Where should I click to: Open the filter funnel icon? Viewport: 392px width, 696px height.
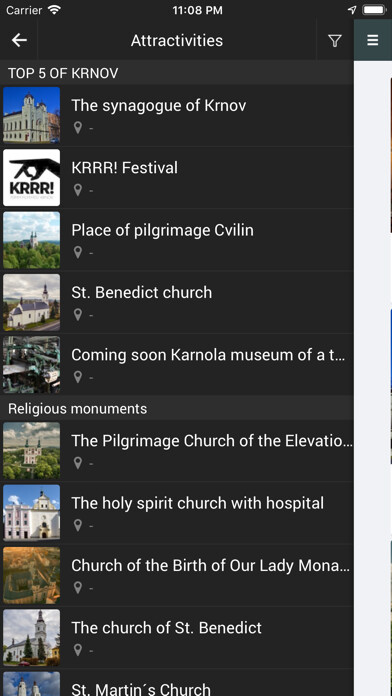(x=335, y=41)
